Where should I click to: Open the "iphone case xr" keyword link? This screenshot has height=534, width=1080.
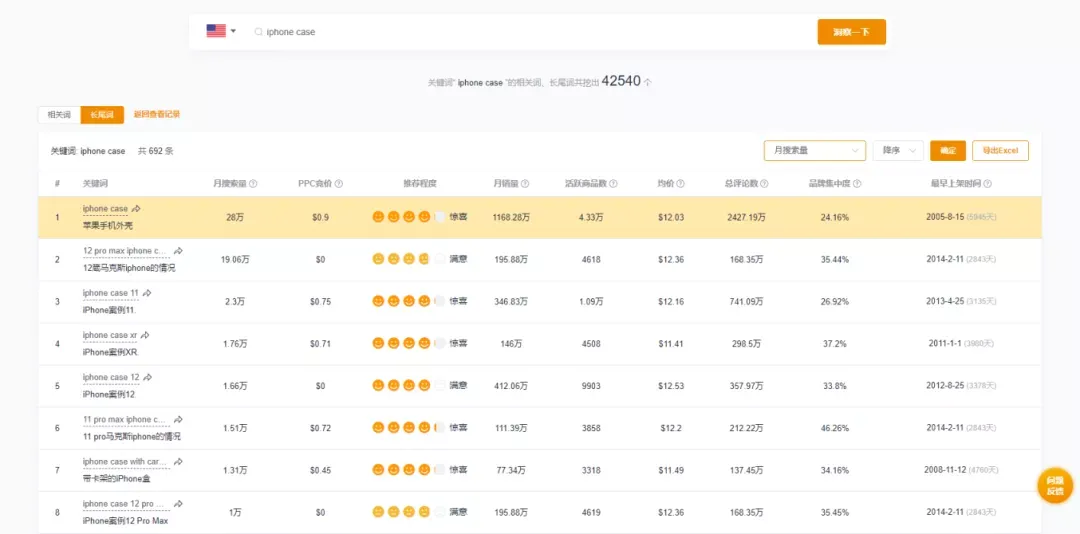(x=110, y=335)
